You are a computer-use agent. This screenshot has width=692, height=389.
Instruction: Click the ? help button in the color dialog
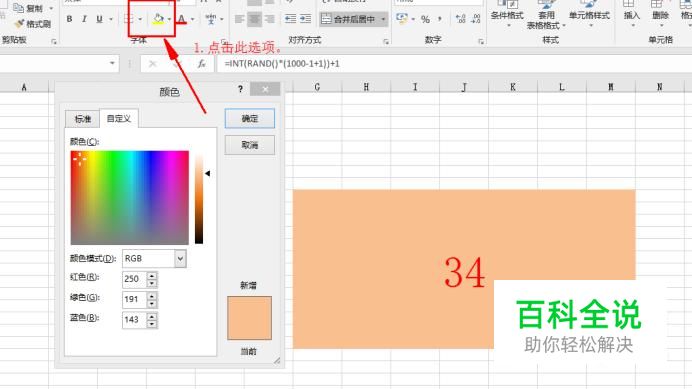click(240, 89)
